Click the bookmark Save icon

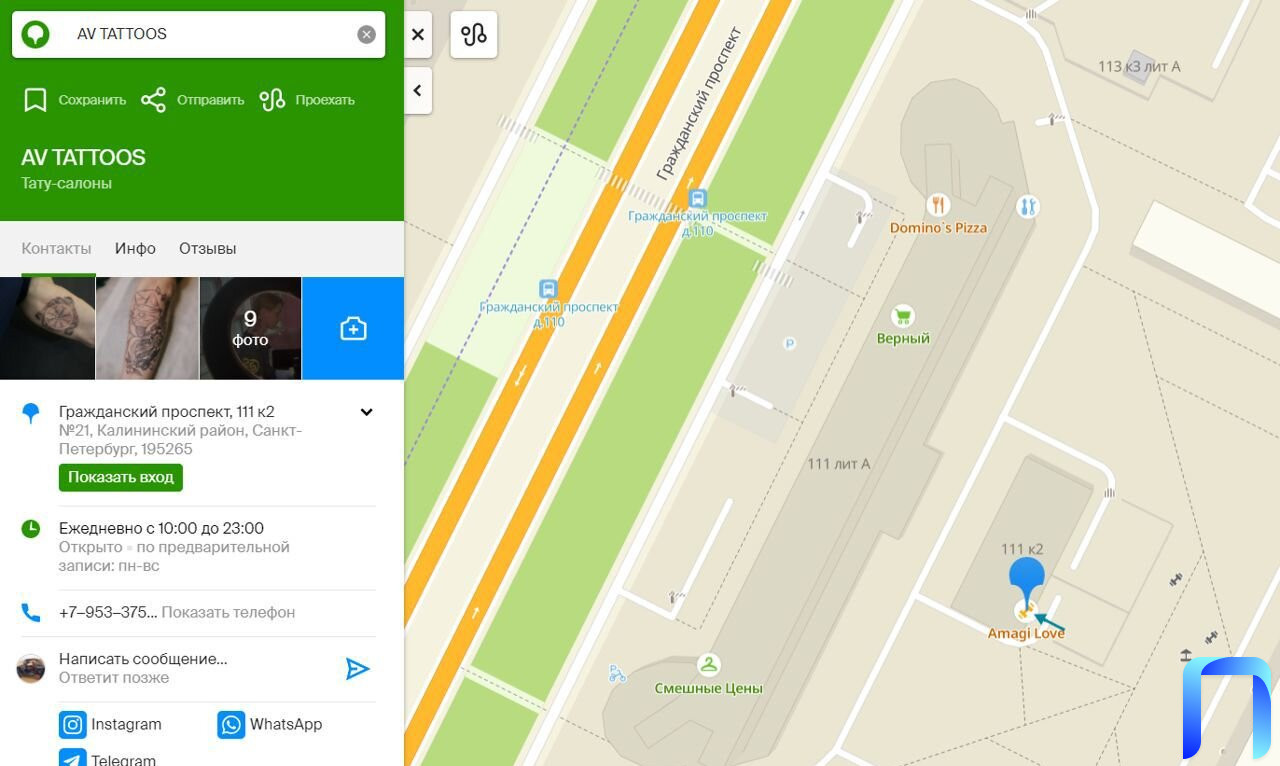pos(36,100)
